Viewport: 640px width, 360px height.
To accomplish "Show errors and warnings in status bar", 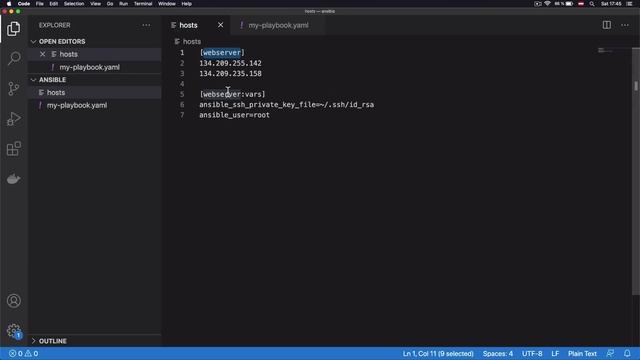I will coord(24,353).
